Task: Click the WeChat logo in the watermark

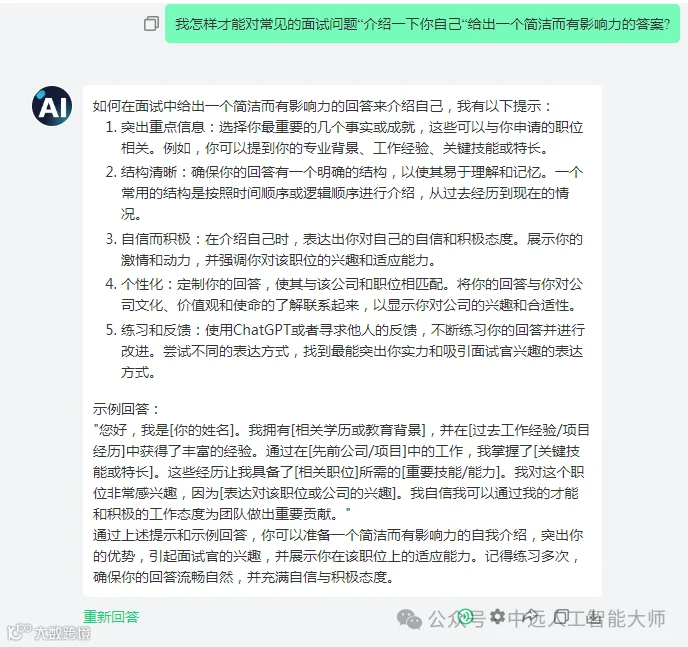Action: click(x=409, y=619)
